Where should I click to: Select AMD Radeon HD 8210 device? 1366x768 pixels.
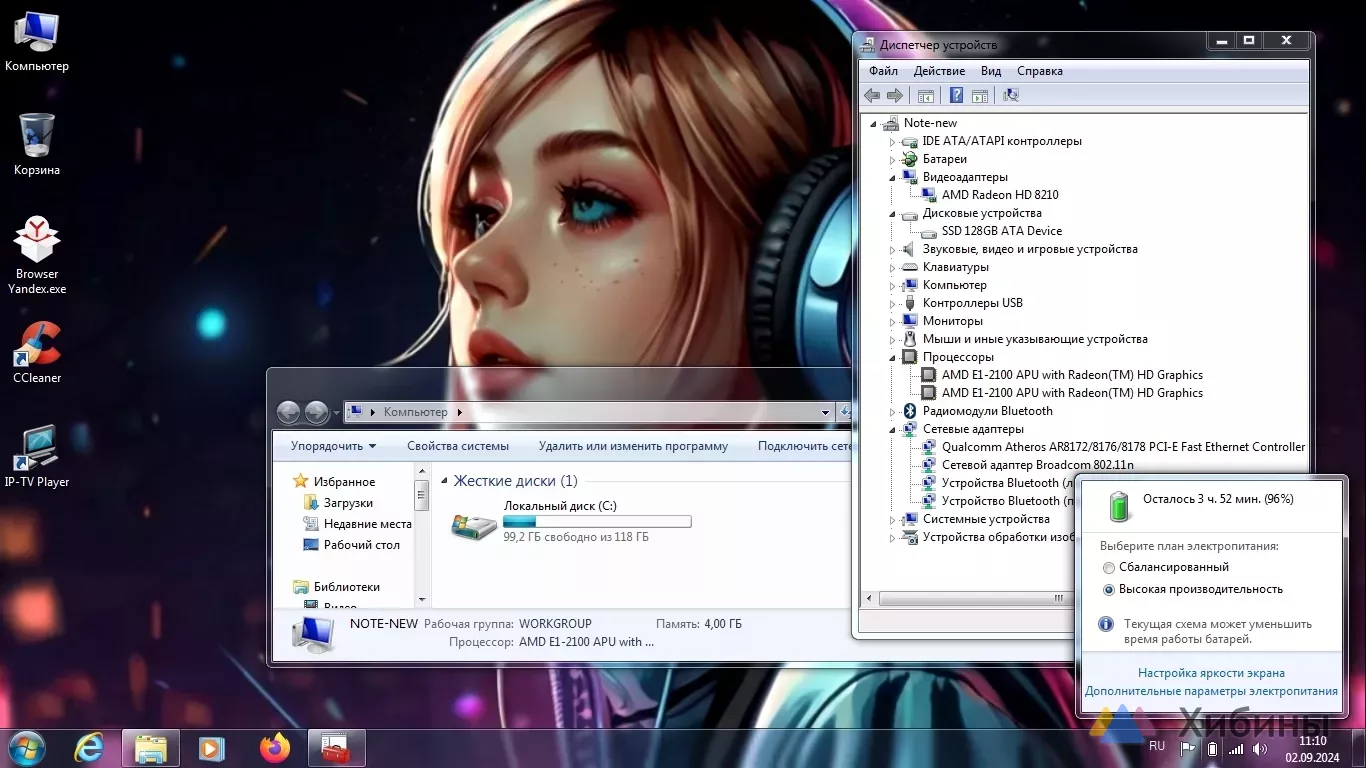coord(1000,195)
